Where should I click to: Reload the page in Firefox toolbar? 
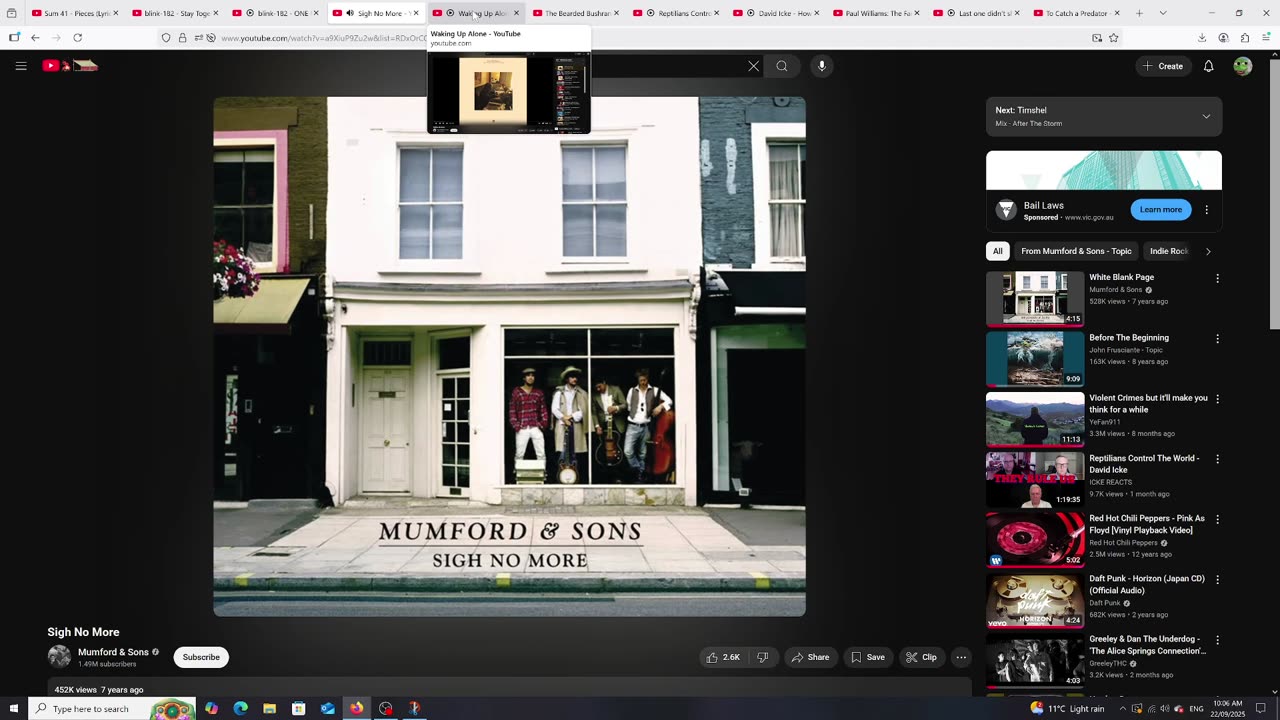click(77, 38)
